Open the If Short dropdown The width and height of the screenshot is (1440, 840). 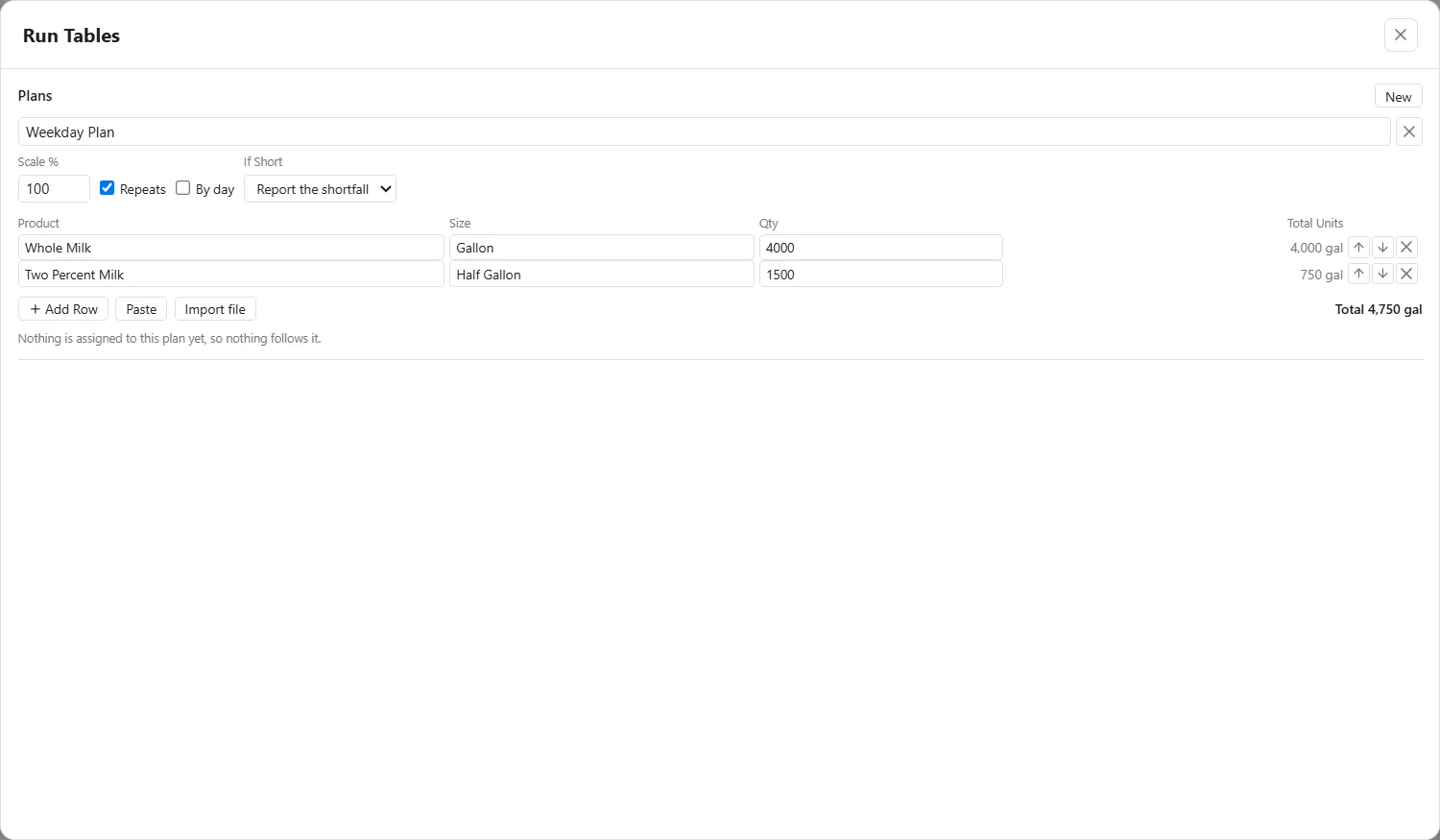pyautogui.click(x=320, y=189)
